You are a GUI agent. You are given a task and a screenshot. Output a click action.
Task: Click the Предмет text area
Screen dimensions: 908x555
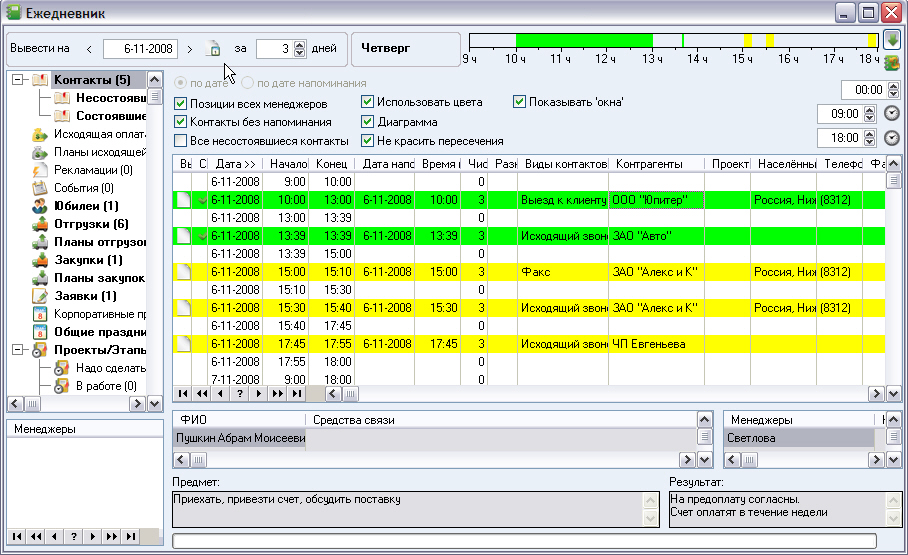coord(408,509)
